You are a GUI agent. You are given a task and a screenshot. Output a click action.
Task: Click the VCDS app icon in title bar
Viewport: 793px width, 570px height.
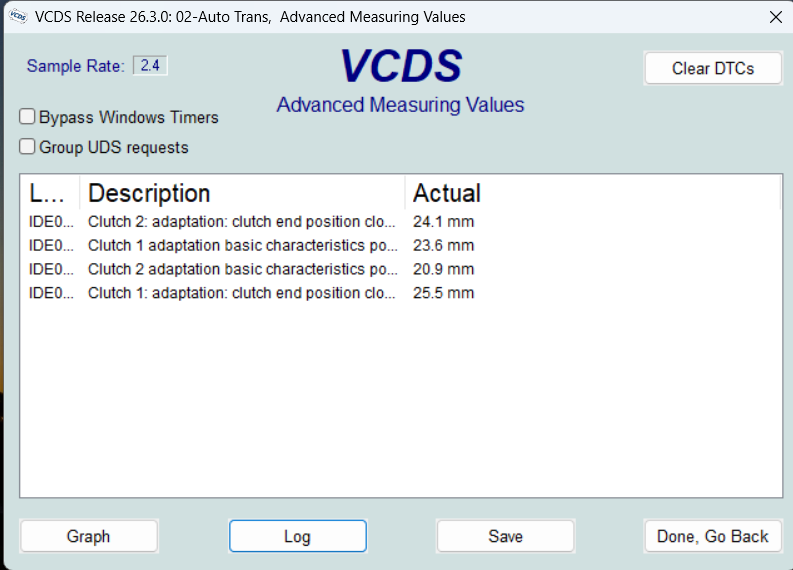click(x=18, y=16)
